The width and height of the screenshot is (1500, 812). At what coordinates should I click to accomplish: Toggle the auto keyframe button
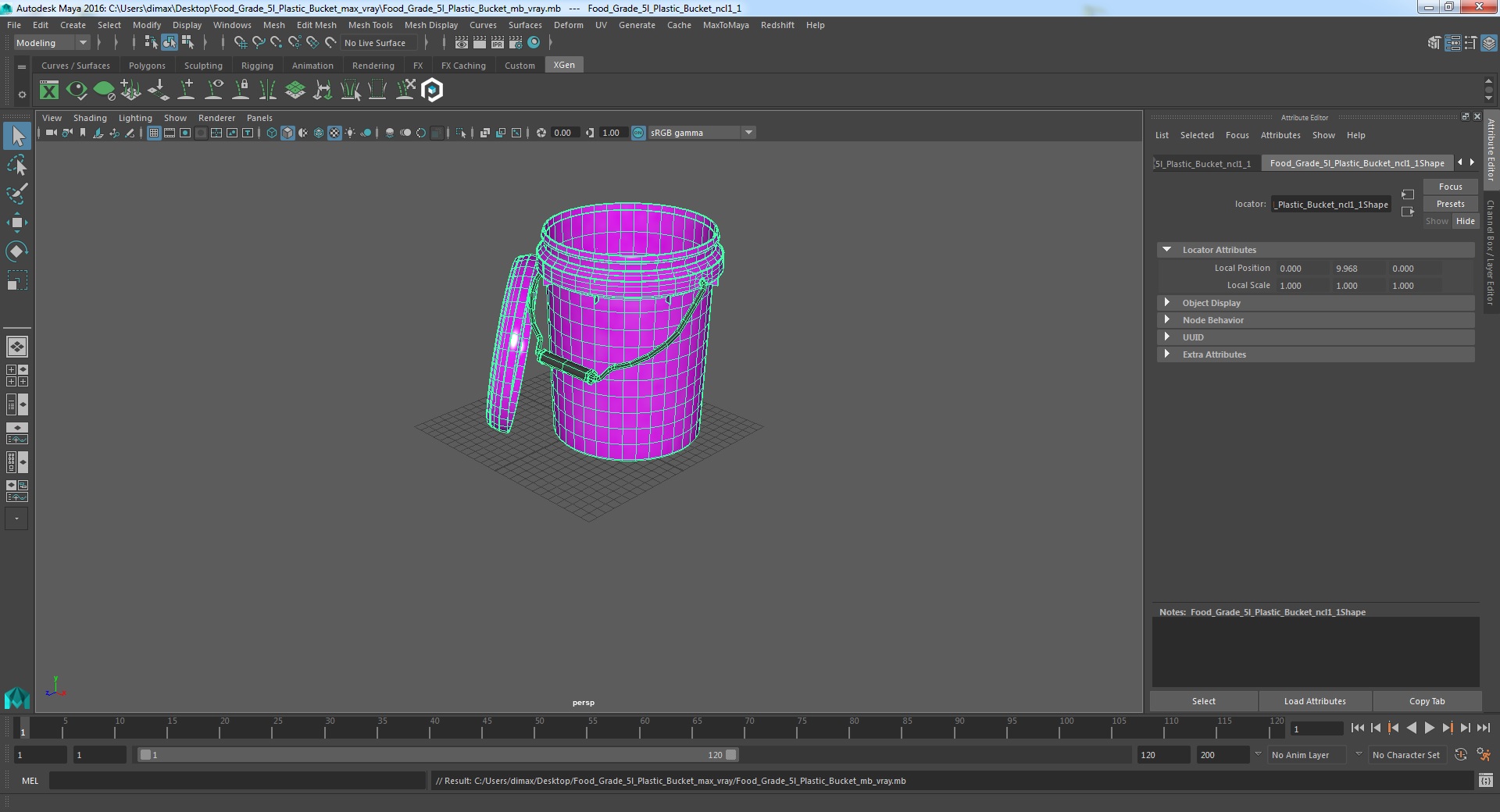point(1461,755)
